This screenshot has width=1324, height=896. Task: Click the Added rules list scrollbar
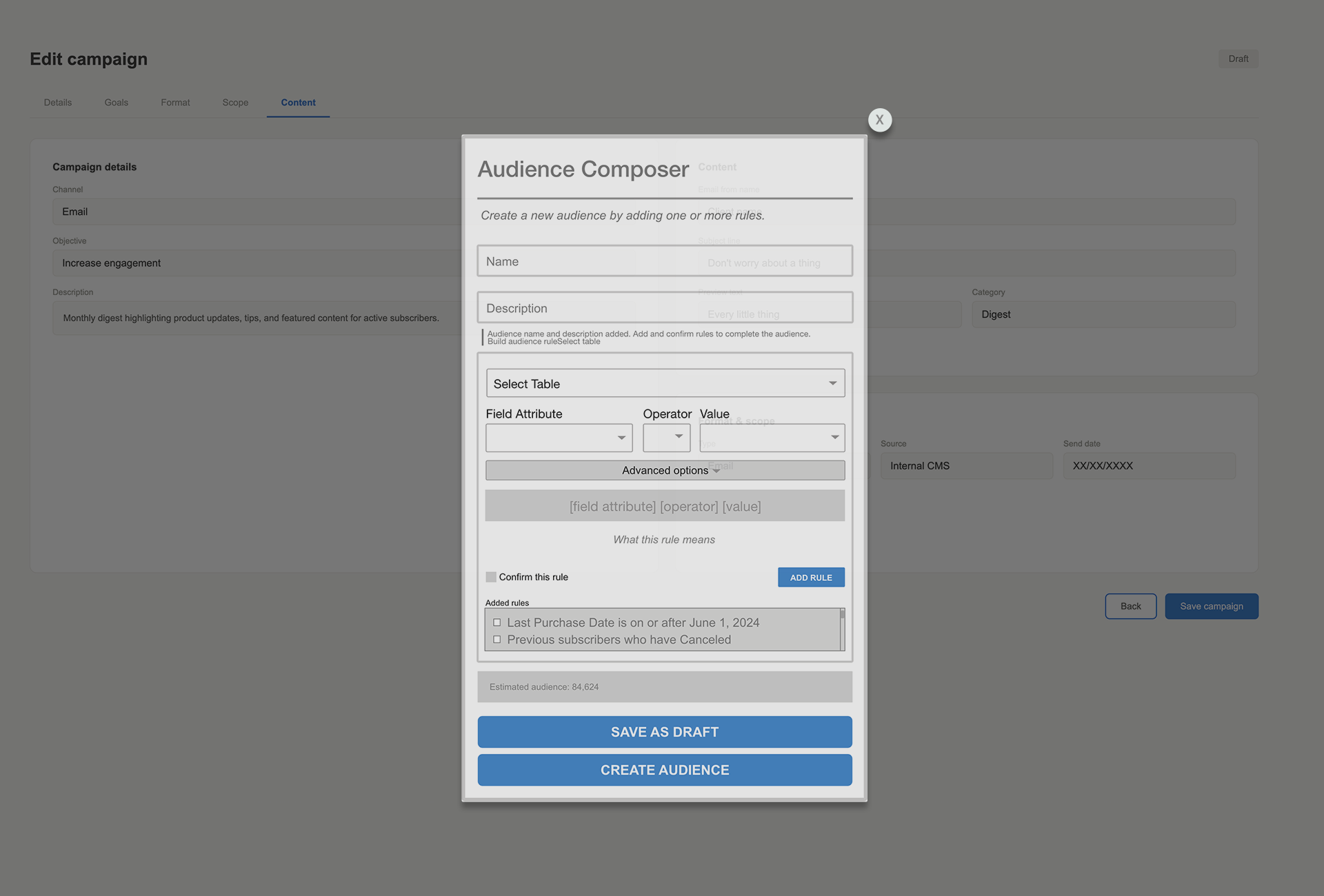coord(842,629)
